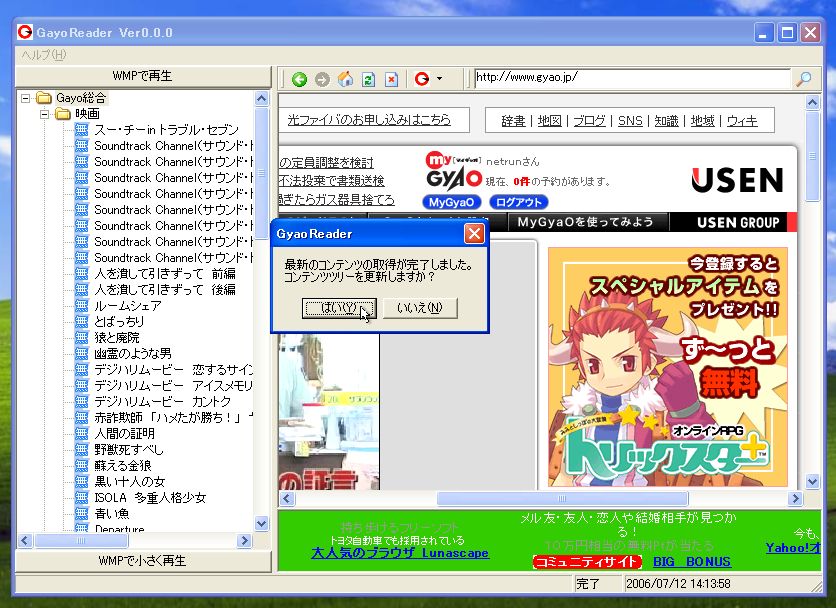Click the icon beside デジハリムービー アイスメモリ
Image resolution: width=836 pixels, height=608 pixels.
pyautogui.click(x=82, y=385)
